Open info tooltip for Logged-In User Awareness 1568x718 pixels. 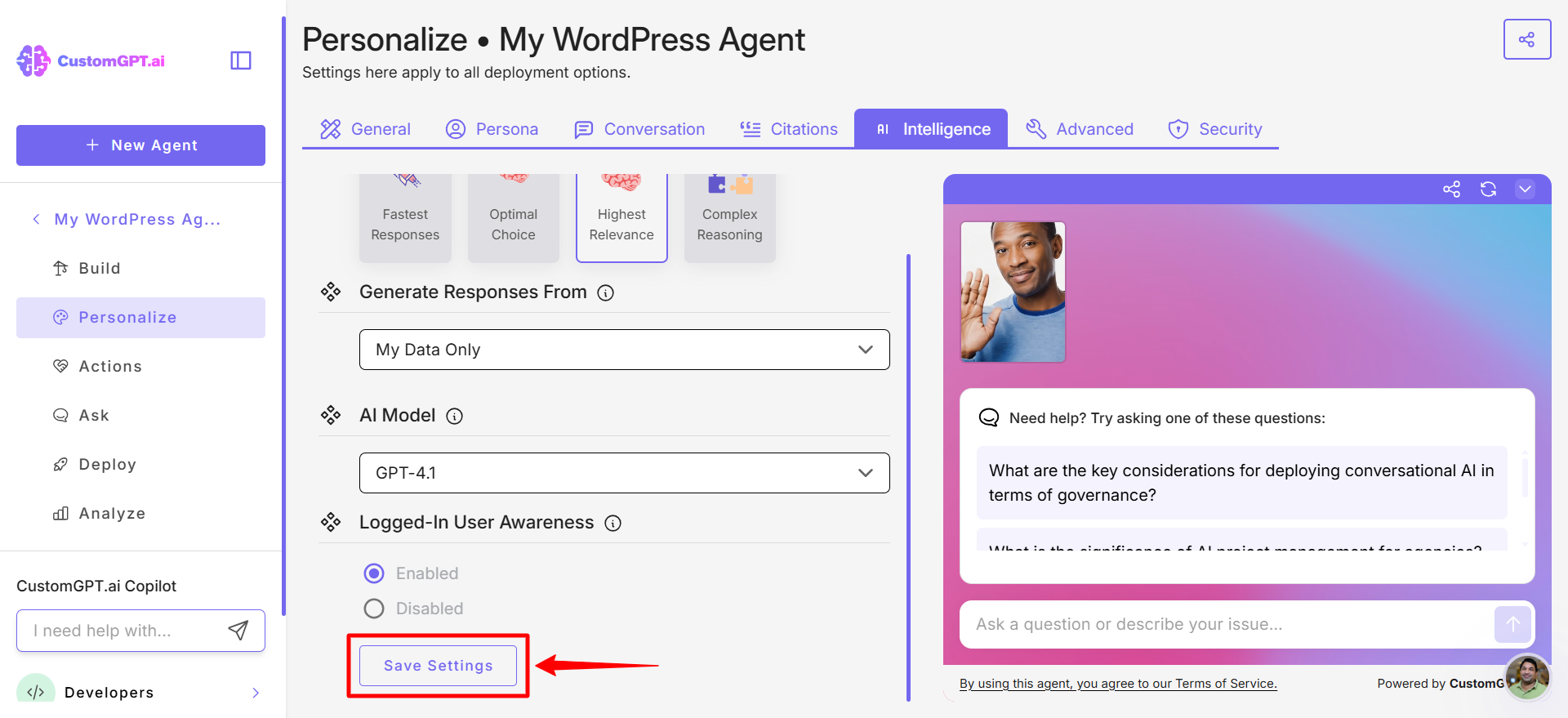pos(612,523)
